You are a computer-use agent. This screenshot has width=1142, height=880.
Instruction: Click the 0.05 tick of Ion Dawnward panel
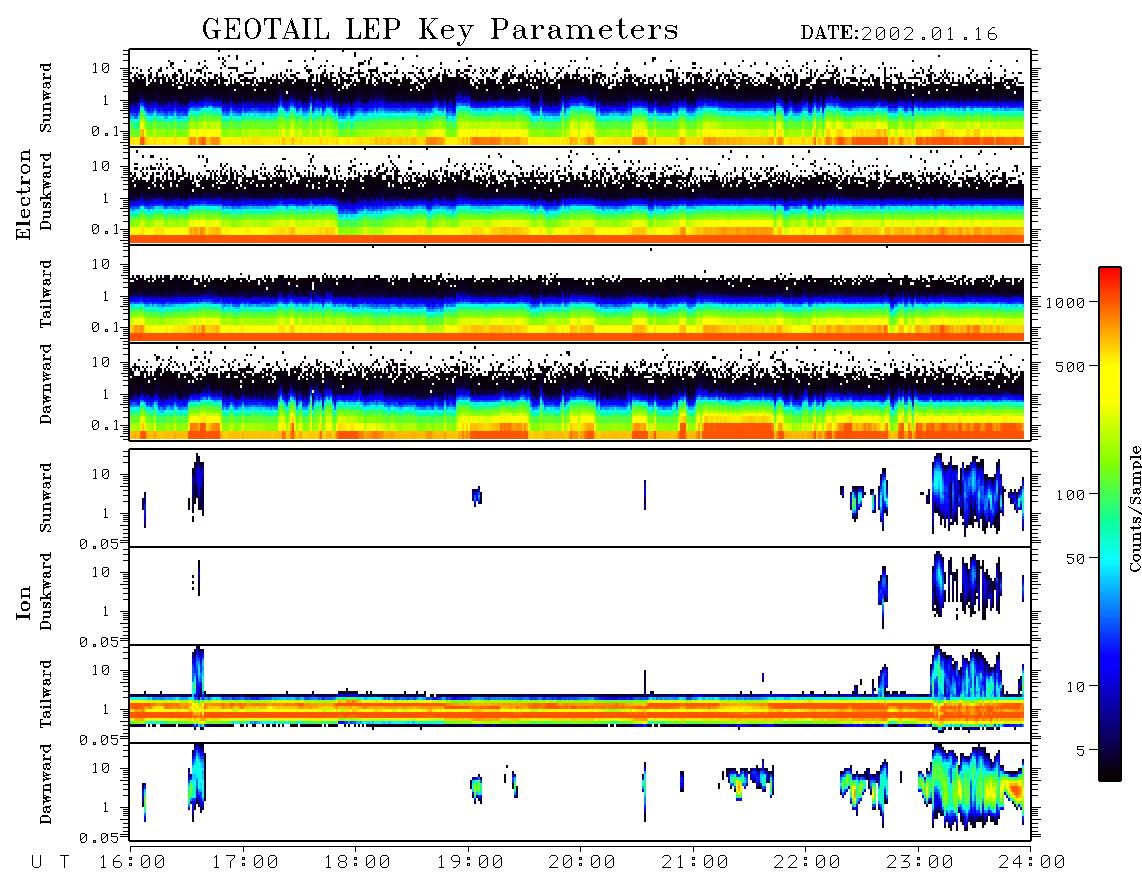[x=99, y=838]
